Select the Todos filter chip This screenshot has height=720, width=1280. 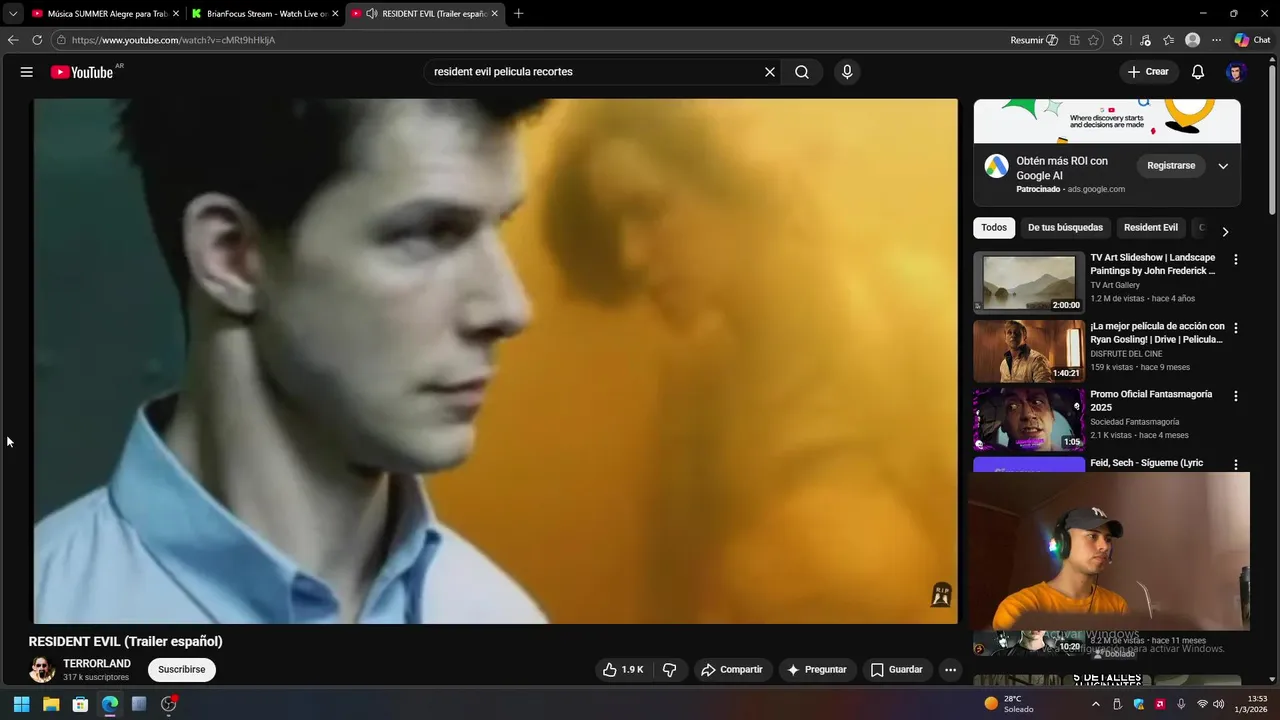click(x=994, y=228)
